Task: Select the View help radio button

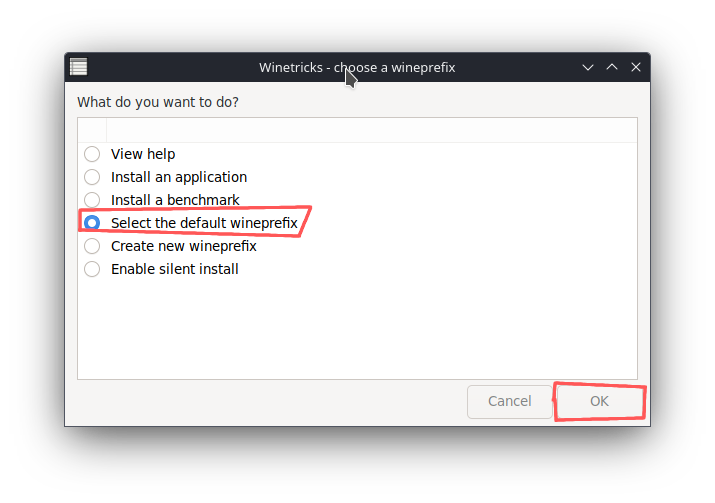Action: point(92,154)
